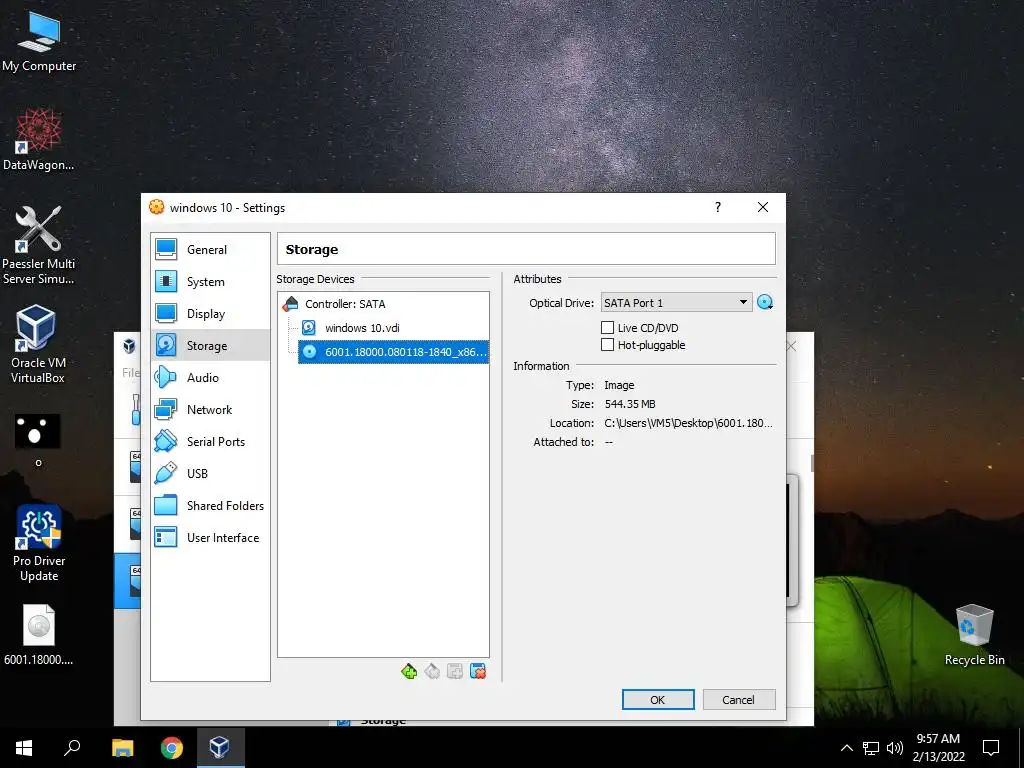
Task: Click the System chip icon
Action: pyautogui.click(x=166, y=281)
